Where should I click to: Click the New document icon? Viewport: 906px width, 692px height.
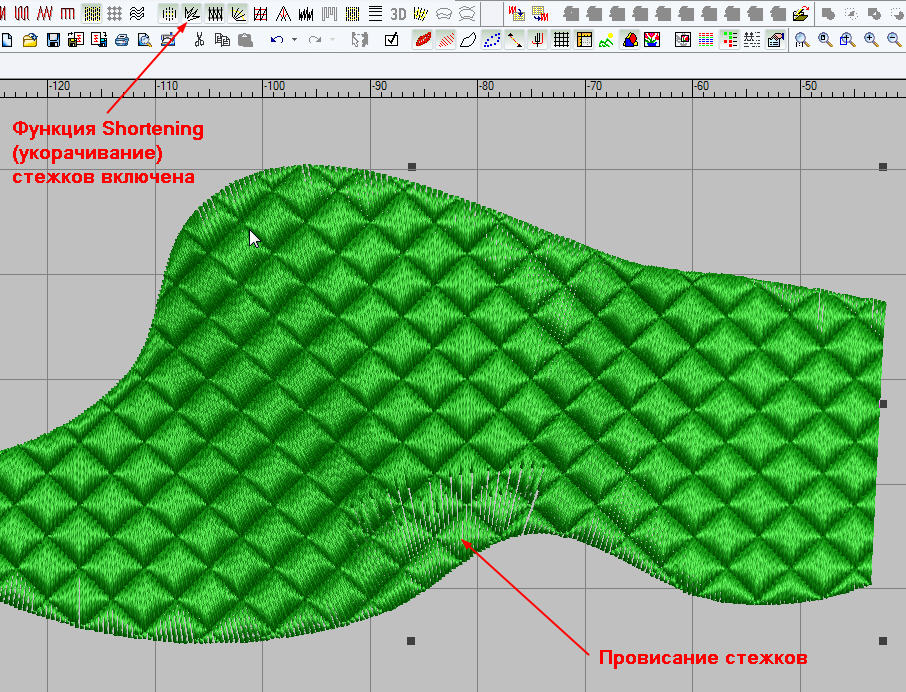[8, 40]
